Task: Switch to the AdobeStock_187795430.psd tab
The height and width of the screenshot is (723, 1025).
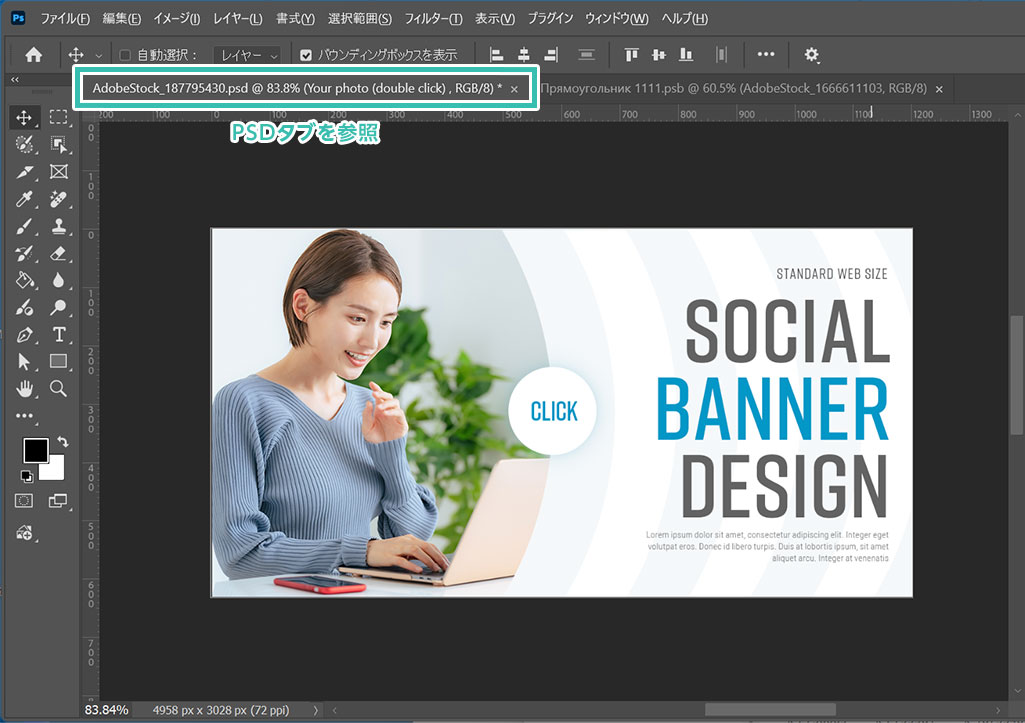Action: pyautogui.click(x=297, y=88)
